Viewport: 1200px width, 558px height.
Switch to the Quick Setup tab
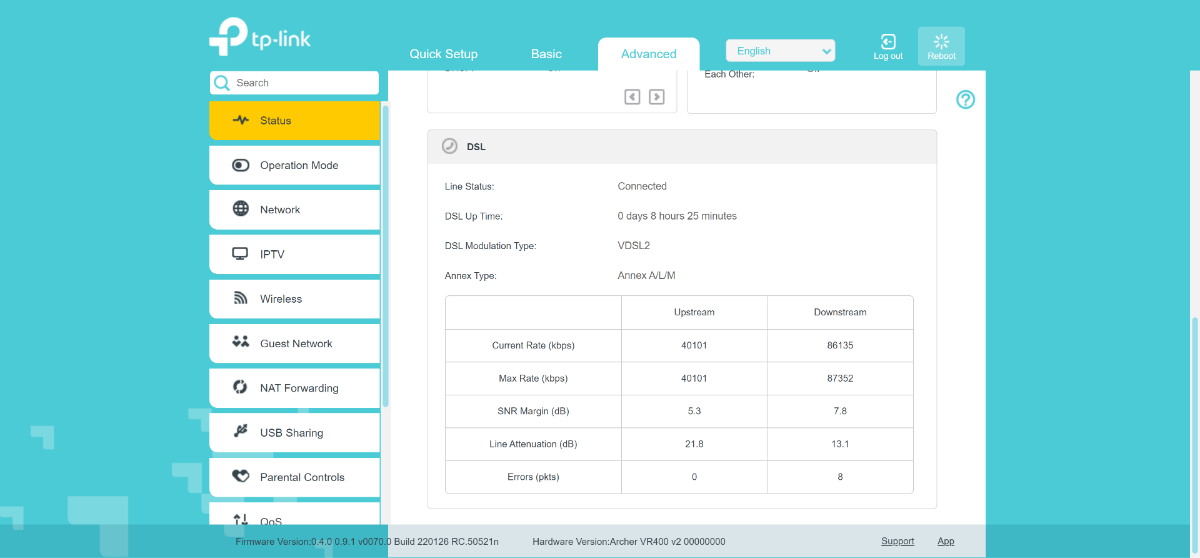(x=444, y=54)
